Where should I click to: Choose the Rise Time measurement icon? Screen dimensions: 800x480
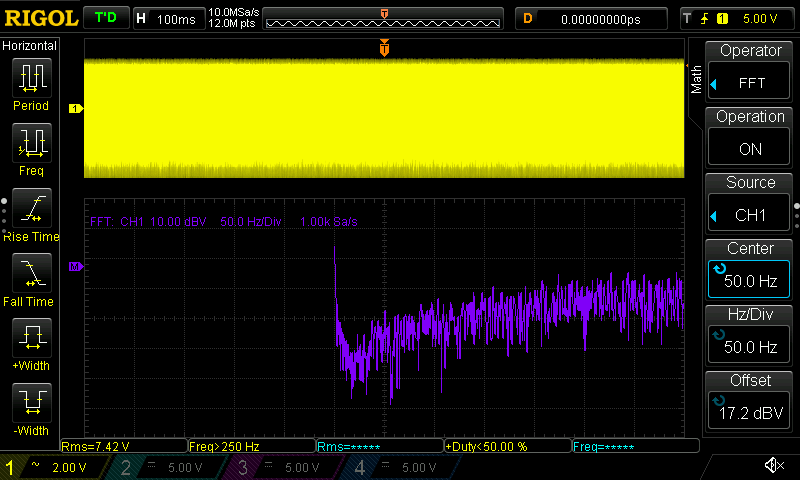[30, 208]
